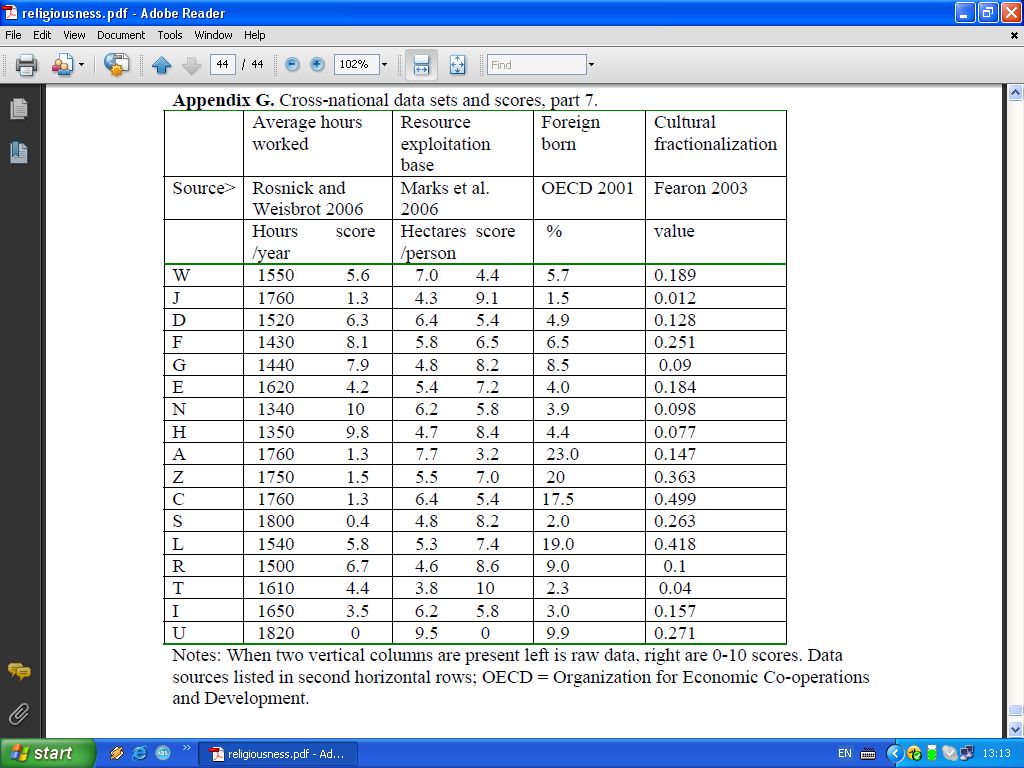The width and height of the screenshot is (1024, 768).
Task: Click the Windows start button
Action: click(x=47, y=753)
